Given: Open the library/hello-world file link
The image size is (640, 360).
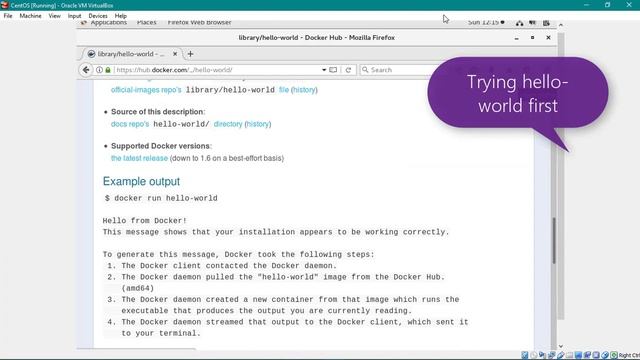Looking at the screenshot, I should click(x=284, y=90).
